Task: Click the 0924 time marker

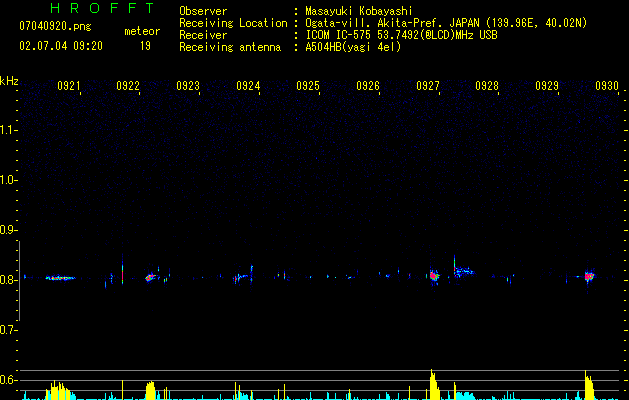Action: [248, 85]
